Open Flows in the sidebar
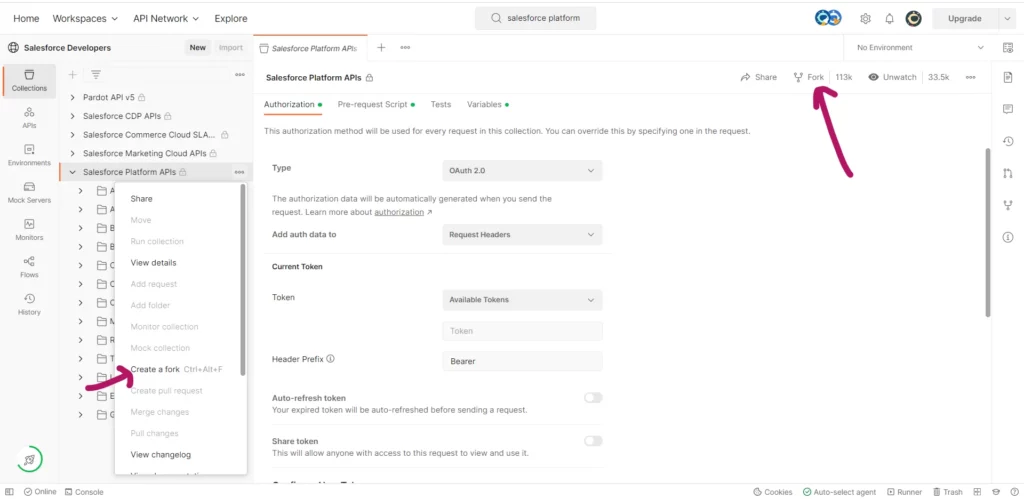The image size is (1024, 499). coord(29,266)
